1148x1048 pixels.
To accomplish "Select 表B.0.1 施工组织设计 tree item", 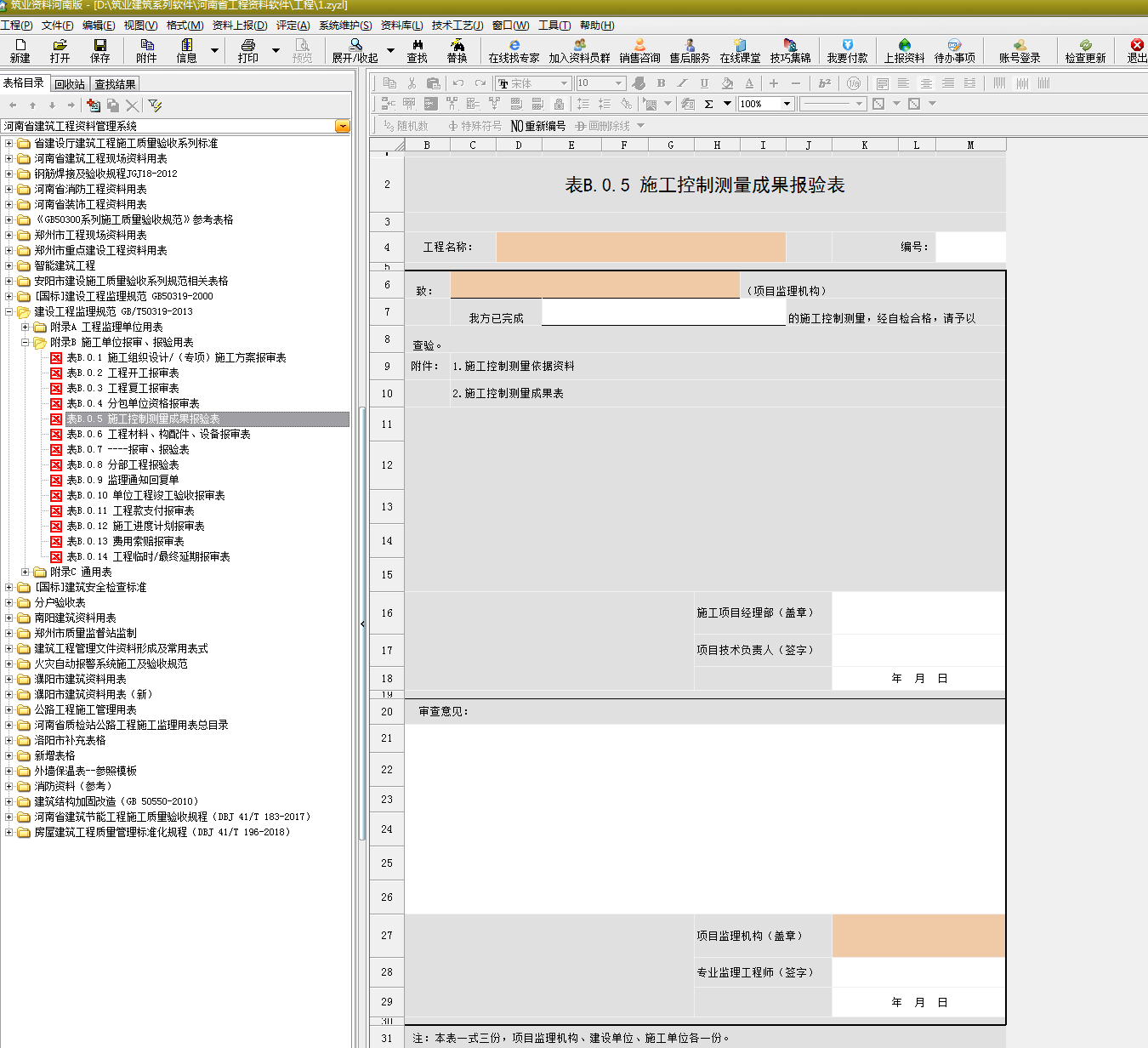I will point(176,357).
